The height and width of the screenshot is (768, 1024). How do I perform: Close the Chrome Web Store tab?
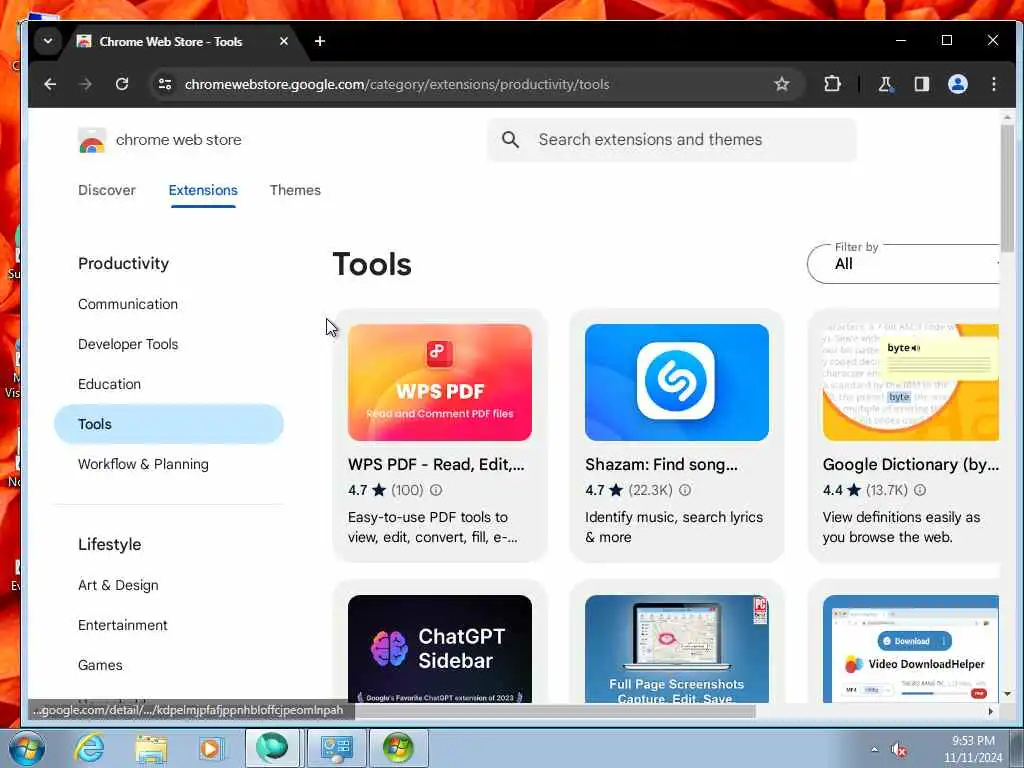(283, 41)
